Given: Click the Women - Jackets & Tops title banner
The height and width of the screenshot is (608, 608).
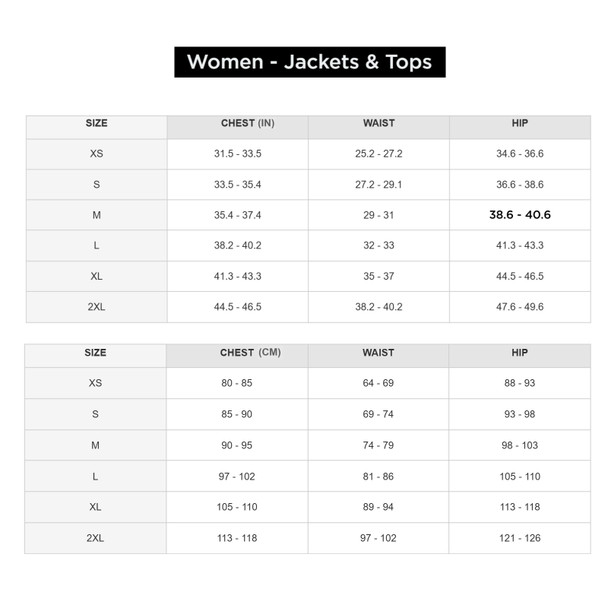Looking at the screenshot, I should [x=309, y=62].
